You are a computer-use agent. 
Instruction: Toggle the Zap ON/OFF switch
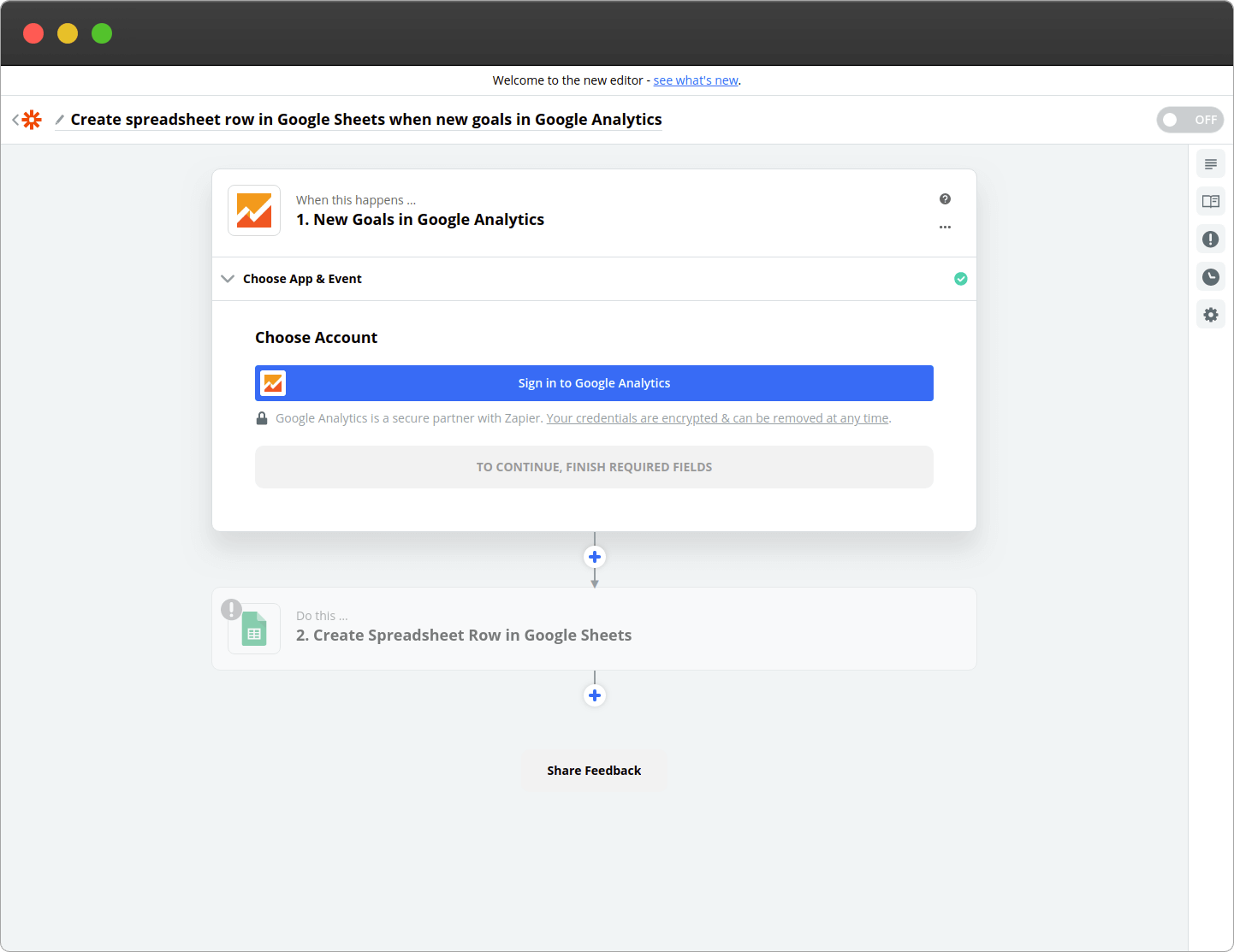click(x=1190, y=120)
